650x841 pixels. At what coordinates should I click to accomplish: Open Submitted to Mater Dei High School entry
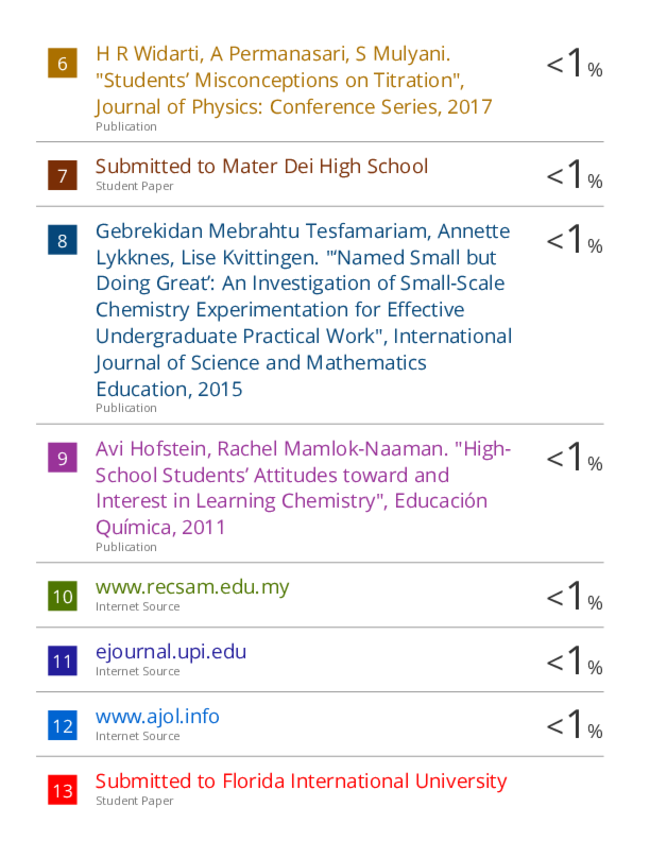262,166
